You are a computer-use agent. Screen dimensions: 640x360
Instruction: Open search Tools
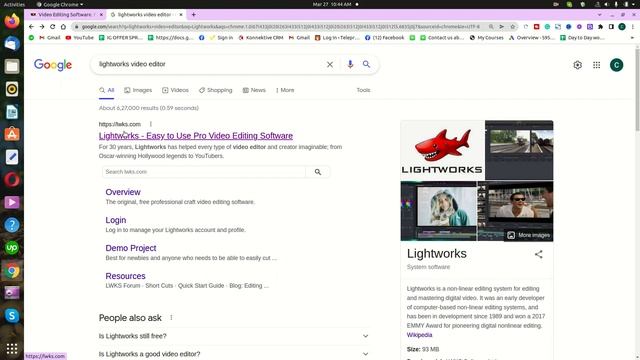(363, 90)
